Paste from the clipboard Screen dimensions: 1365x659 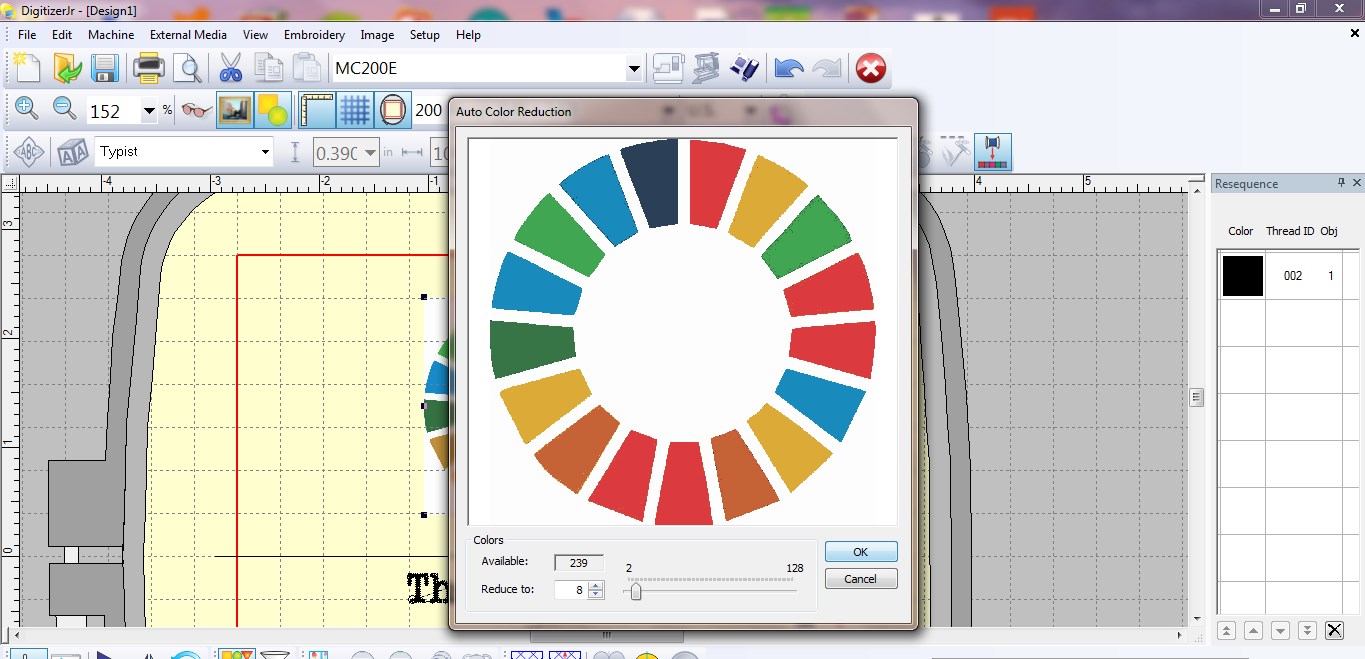[306, 69]
